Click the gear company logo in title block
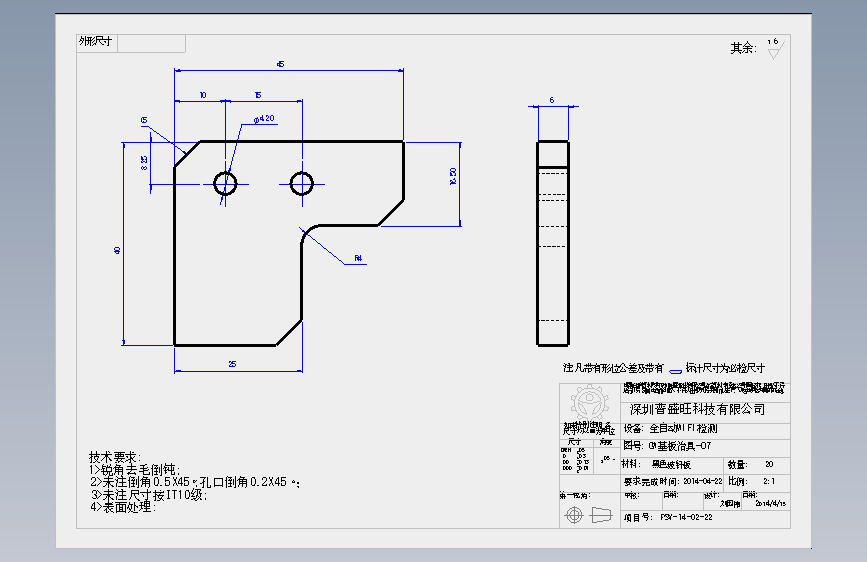This screenshot has height=562, width=867. 589,404
